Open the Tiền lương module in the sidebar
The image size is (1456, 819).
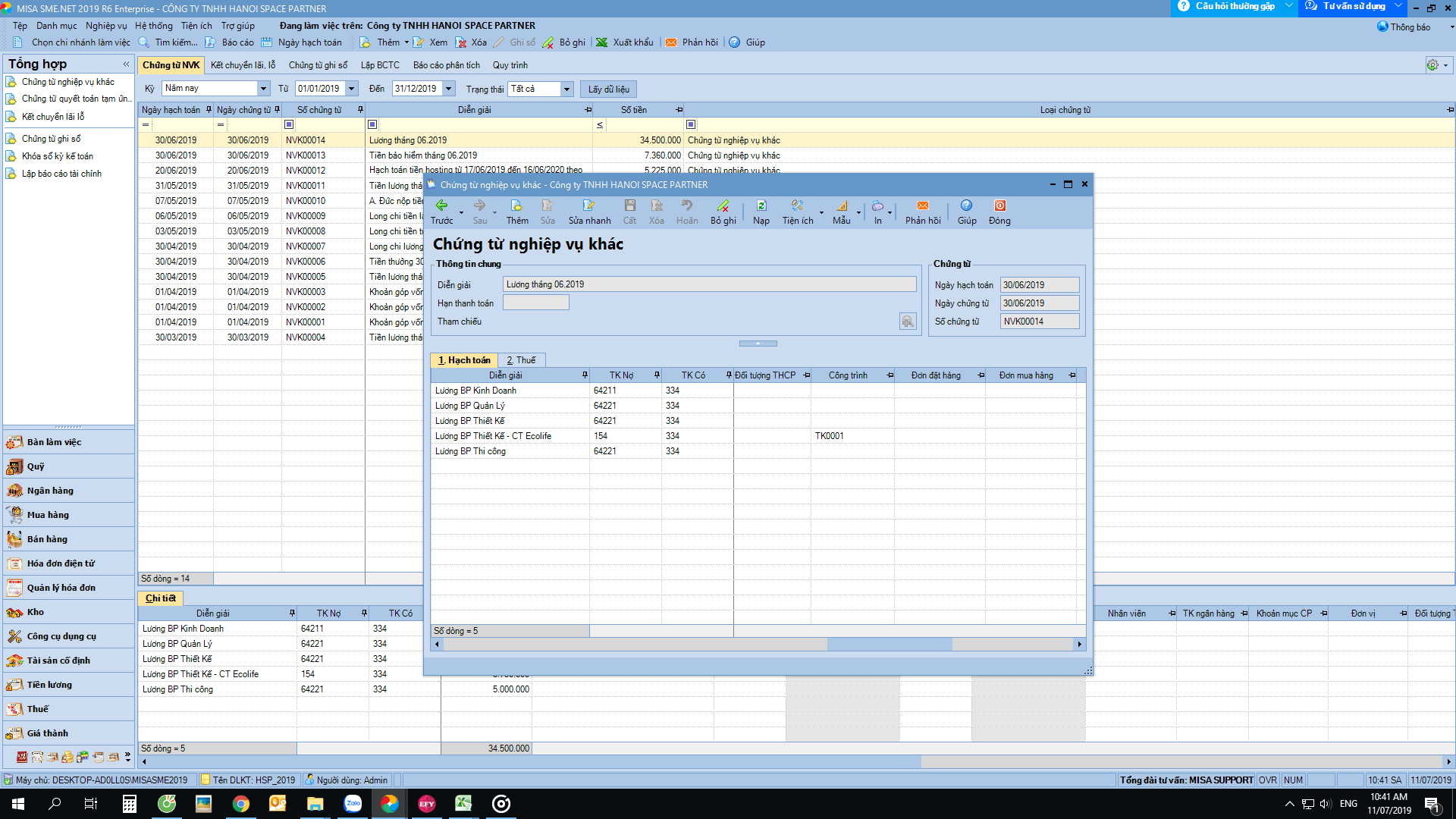tap(49, 685)
